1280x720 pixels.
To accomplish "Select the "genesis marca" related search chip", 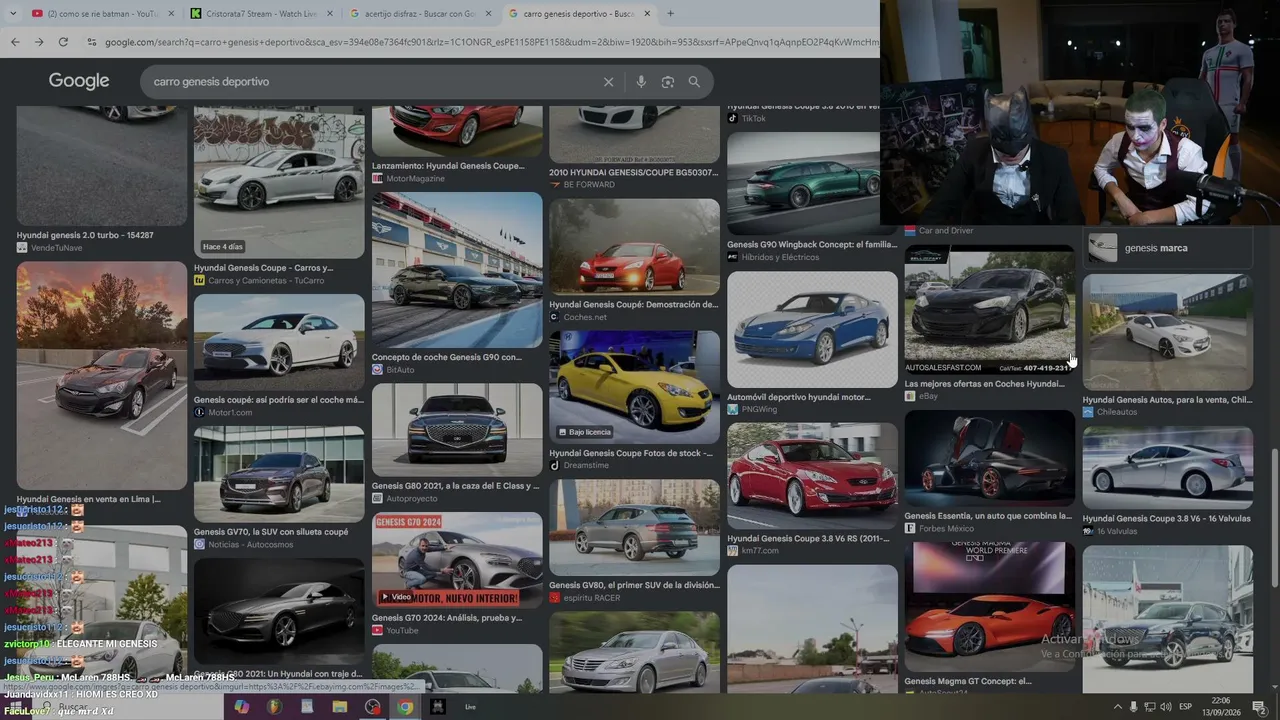I will [1168, 248].
